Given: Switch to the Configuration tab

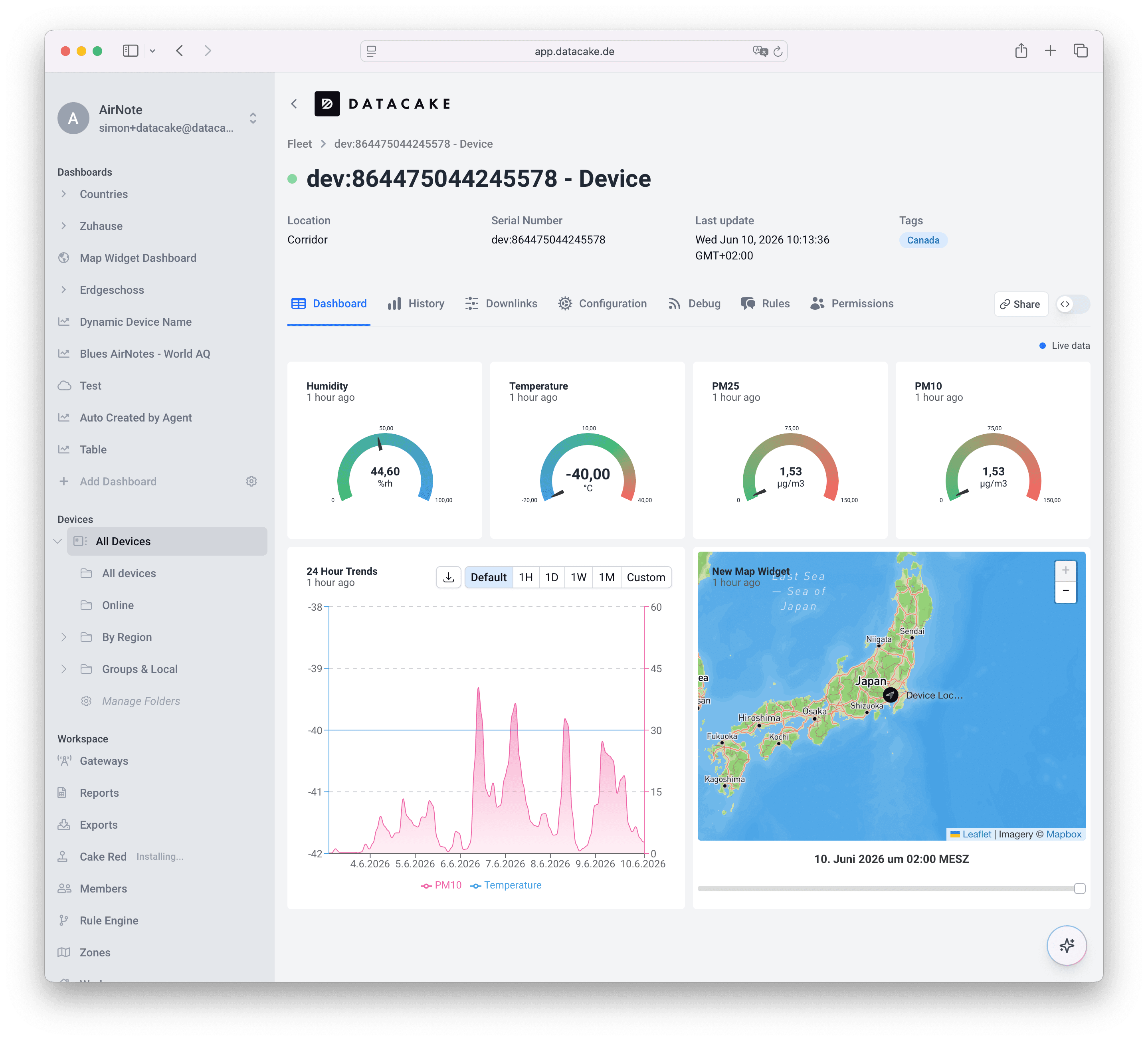Looking at the screenshot, I should pos(602,303).
